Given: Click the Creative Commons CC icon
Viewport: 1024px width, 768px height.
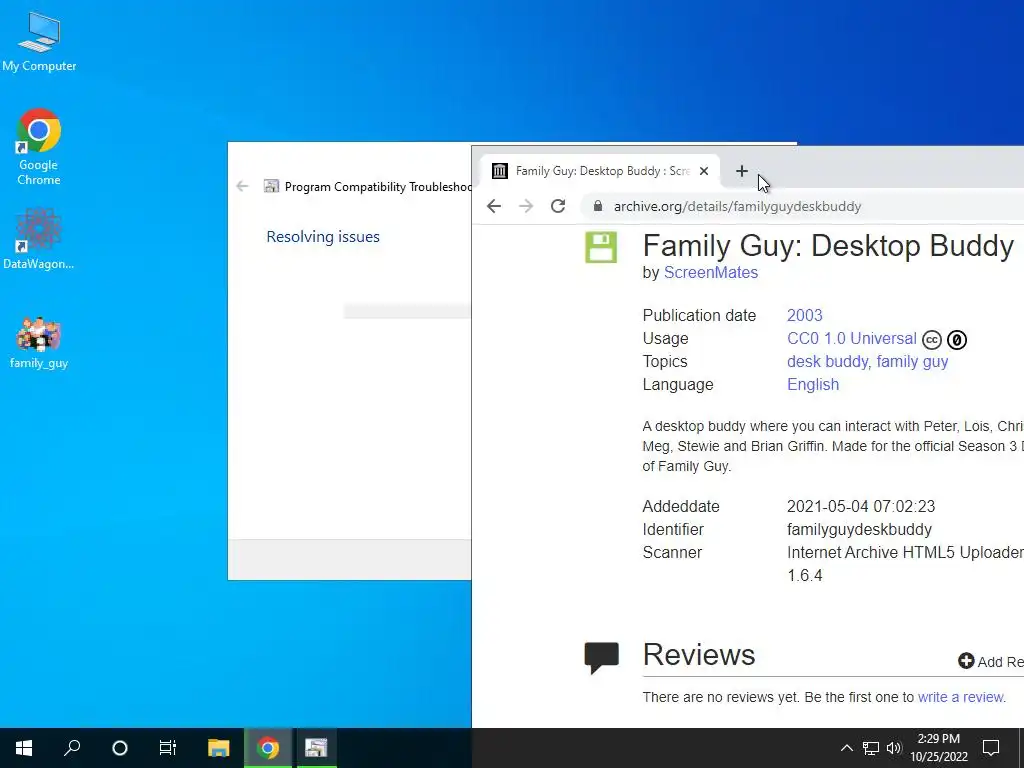Looking at the screenshot, I should pyautogui.click(x=932, y=340).
